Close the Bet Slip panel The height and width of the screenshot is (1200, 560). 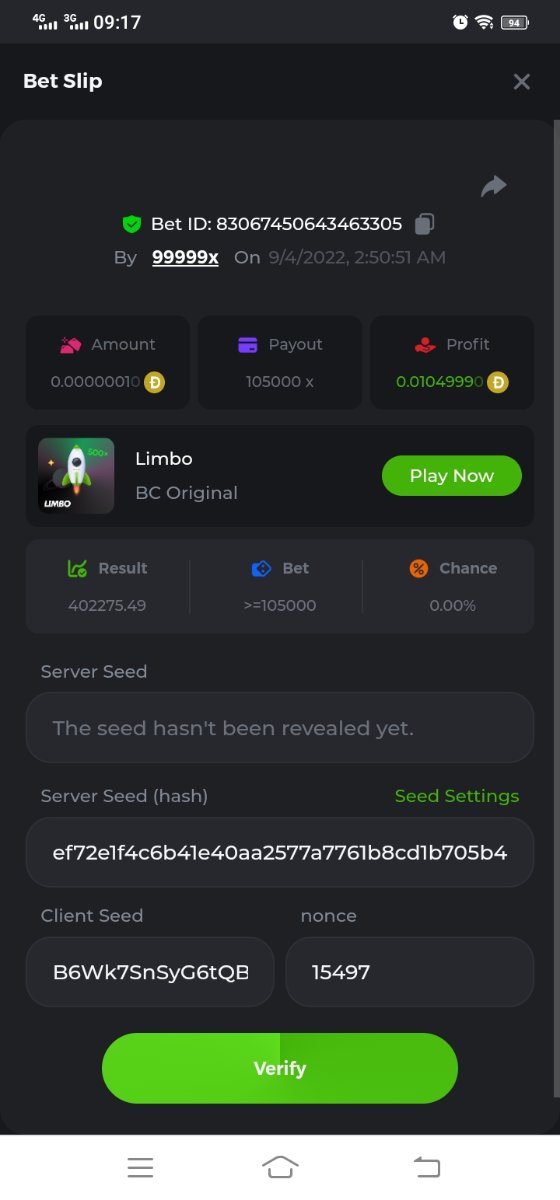pos(521,82)
